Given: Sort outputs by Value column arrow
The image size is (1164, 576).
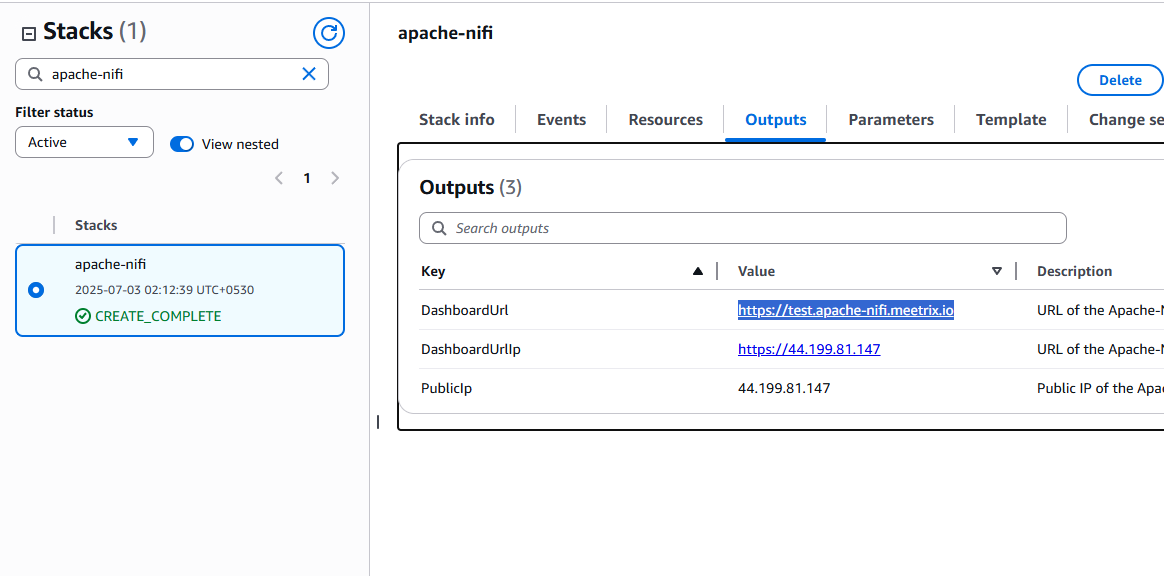Looking at the screenshot, I should [997, 272].
